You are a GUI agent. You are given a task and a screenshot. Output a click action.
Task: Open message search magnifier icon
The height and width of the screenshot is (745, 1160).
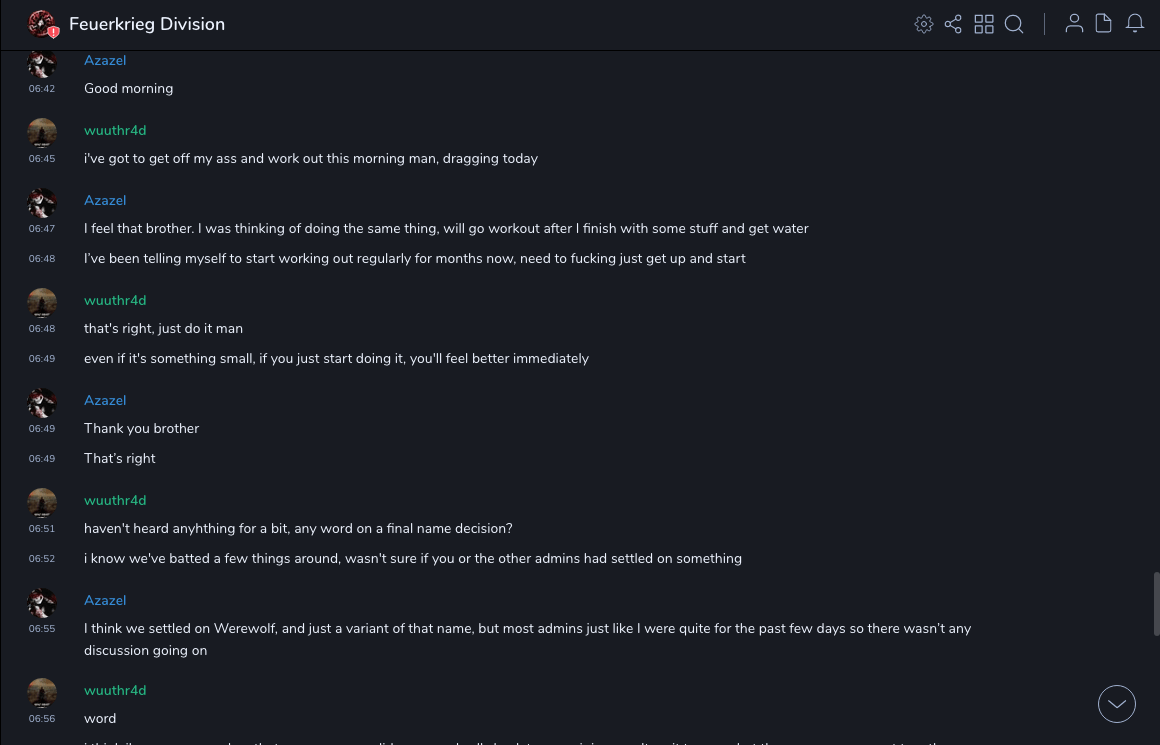pyautogui.click(x=1014, y=24)
